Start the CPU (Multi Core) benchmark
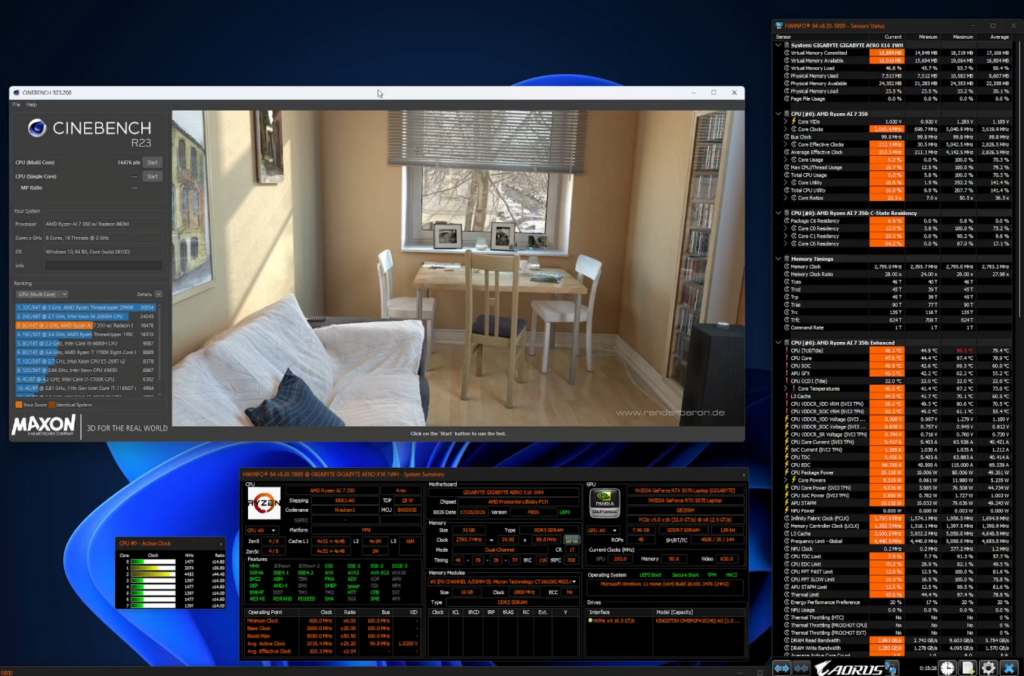The height and width of the screenshot is (676, 1024). (152, 162)
